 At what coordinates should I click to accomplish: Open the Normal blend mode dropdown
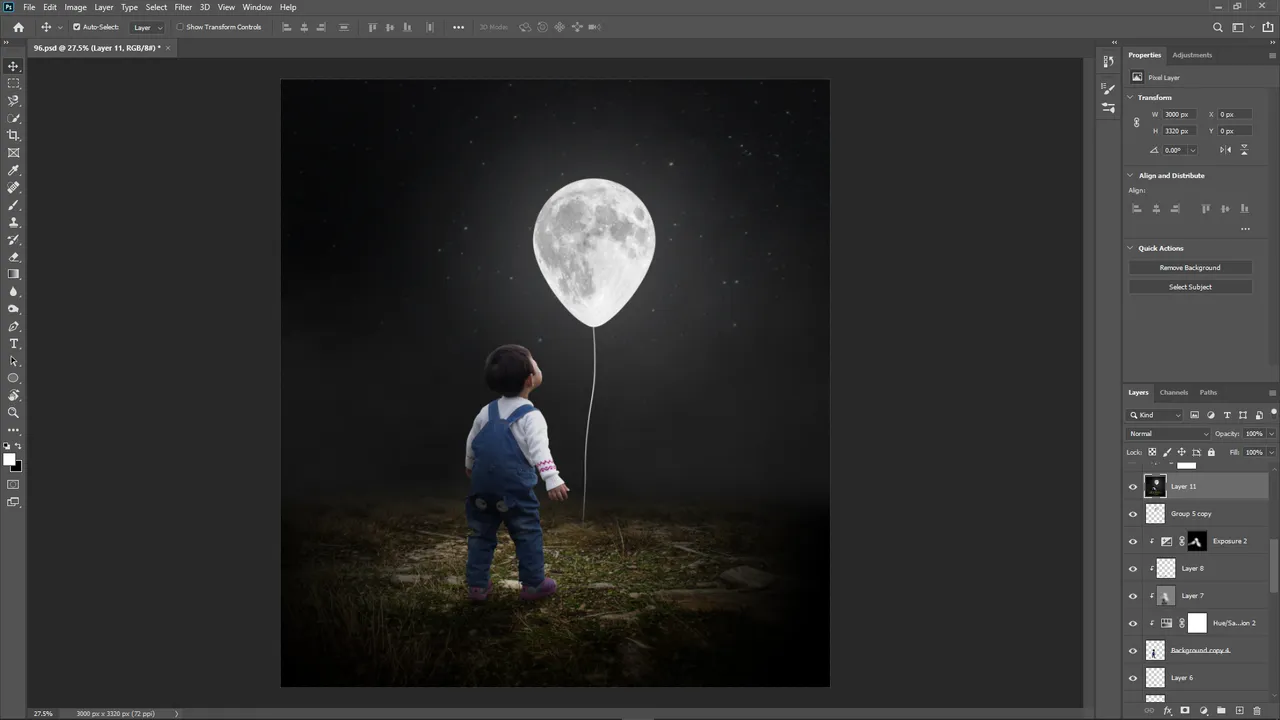click(x=1168, y=434)
